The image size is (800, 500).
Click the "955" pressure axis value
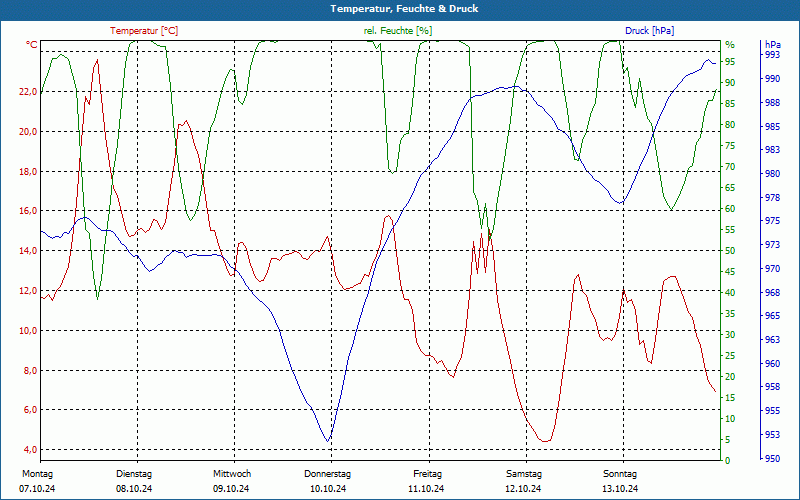coord(772,411)
